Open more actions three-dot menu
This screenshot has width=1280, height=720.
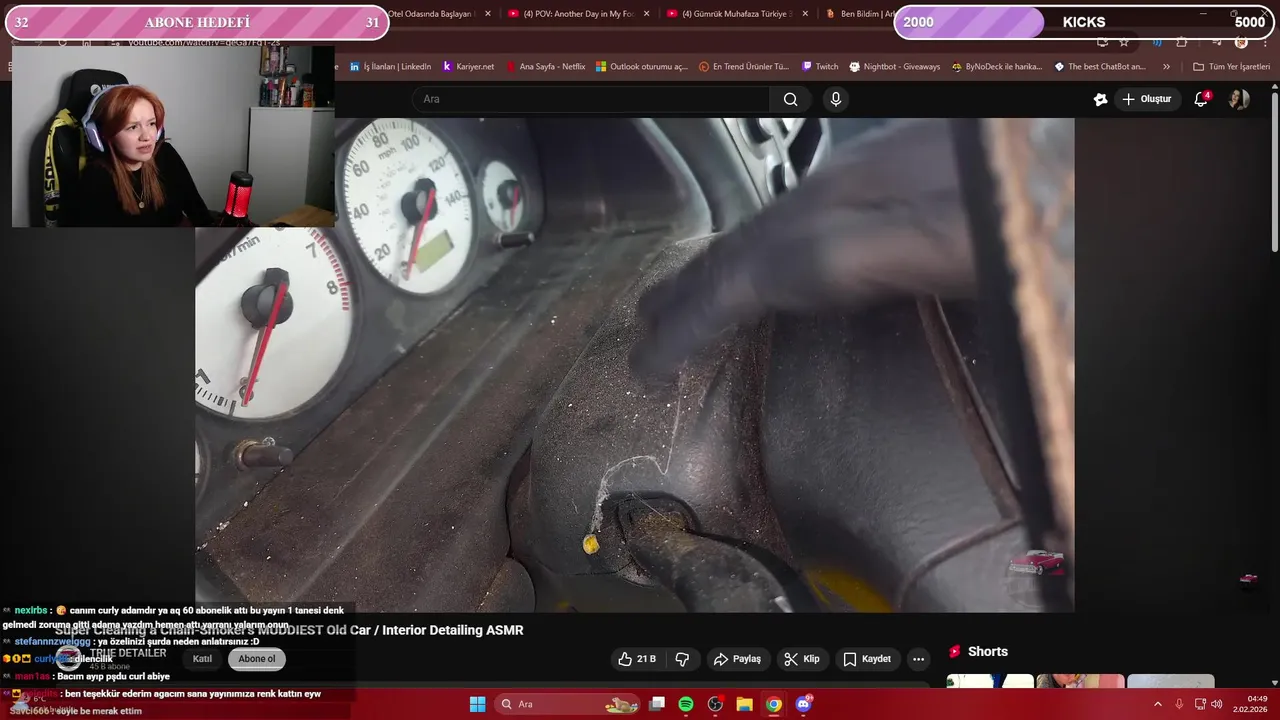pos(918,659)
